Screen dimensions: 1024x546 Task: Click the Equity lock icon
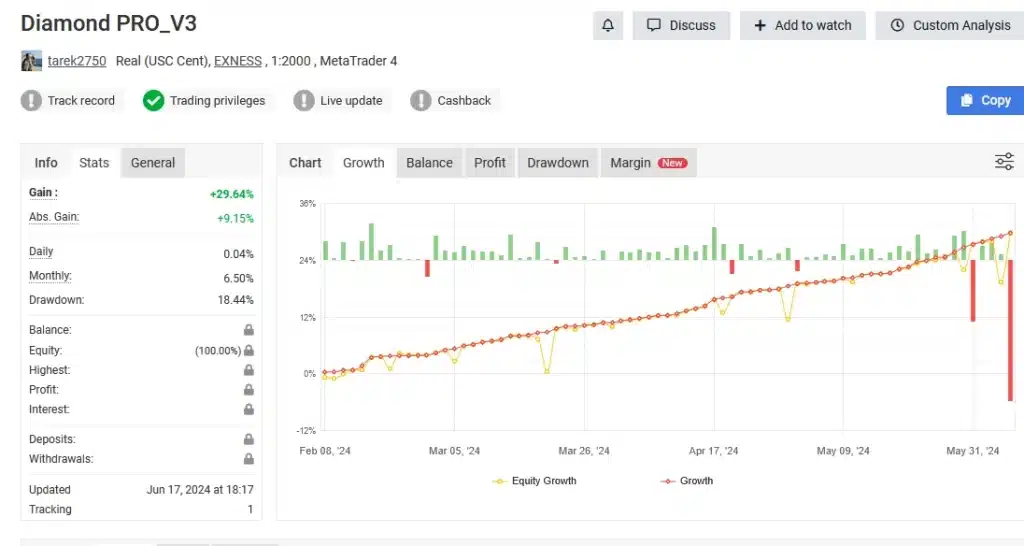(249, 350)
